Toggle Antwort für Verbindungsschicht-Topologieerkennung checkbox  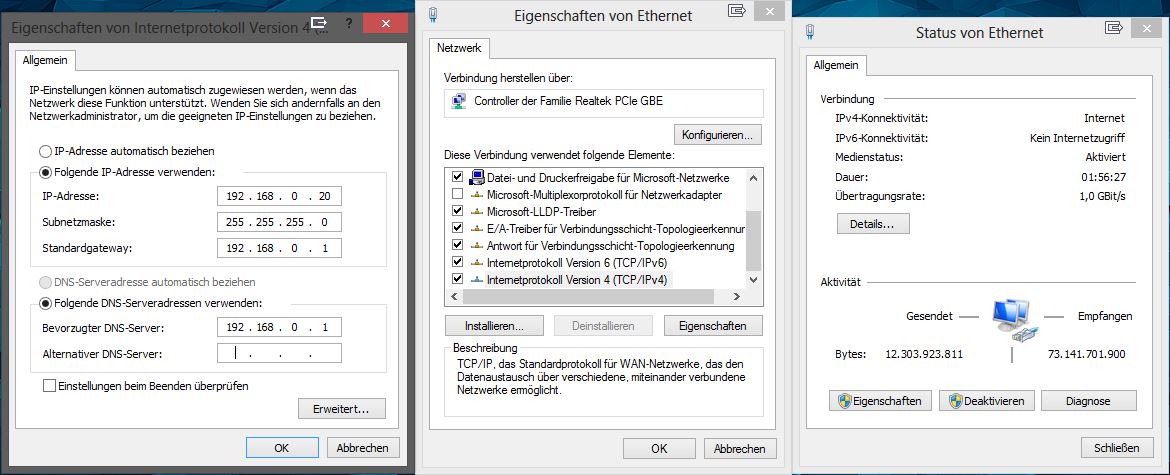pos(457,245)
